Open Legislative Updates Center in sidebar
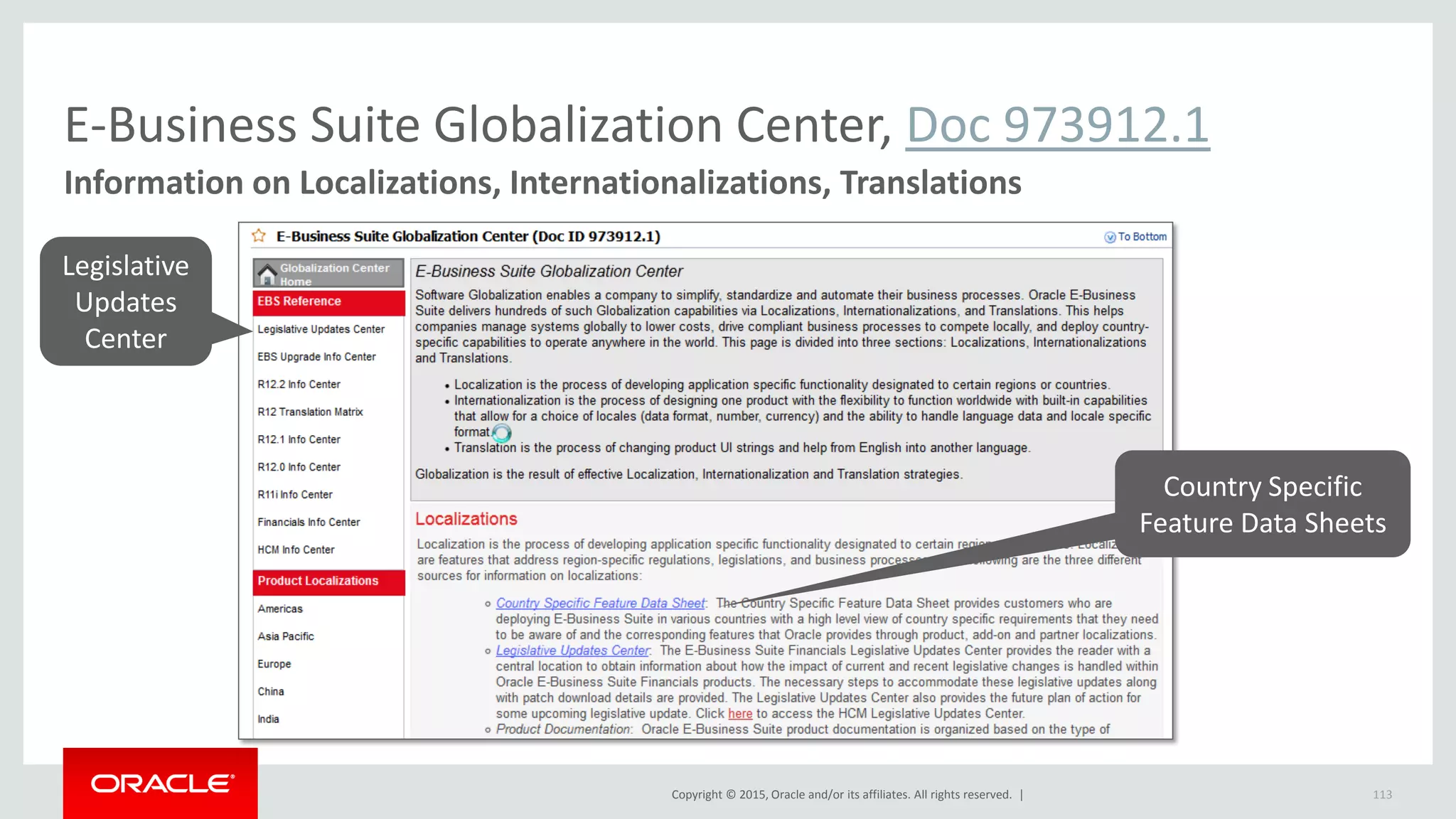 pos(321,329)
